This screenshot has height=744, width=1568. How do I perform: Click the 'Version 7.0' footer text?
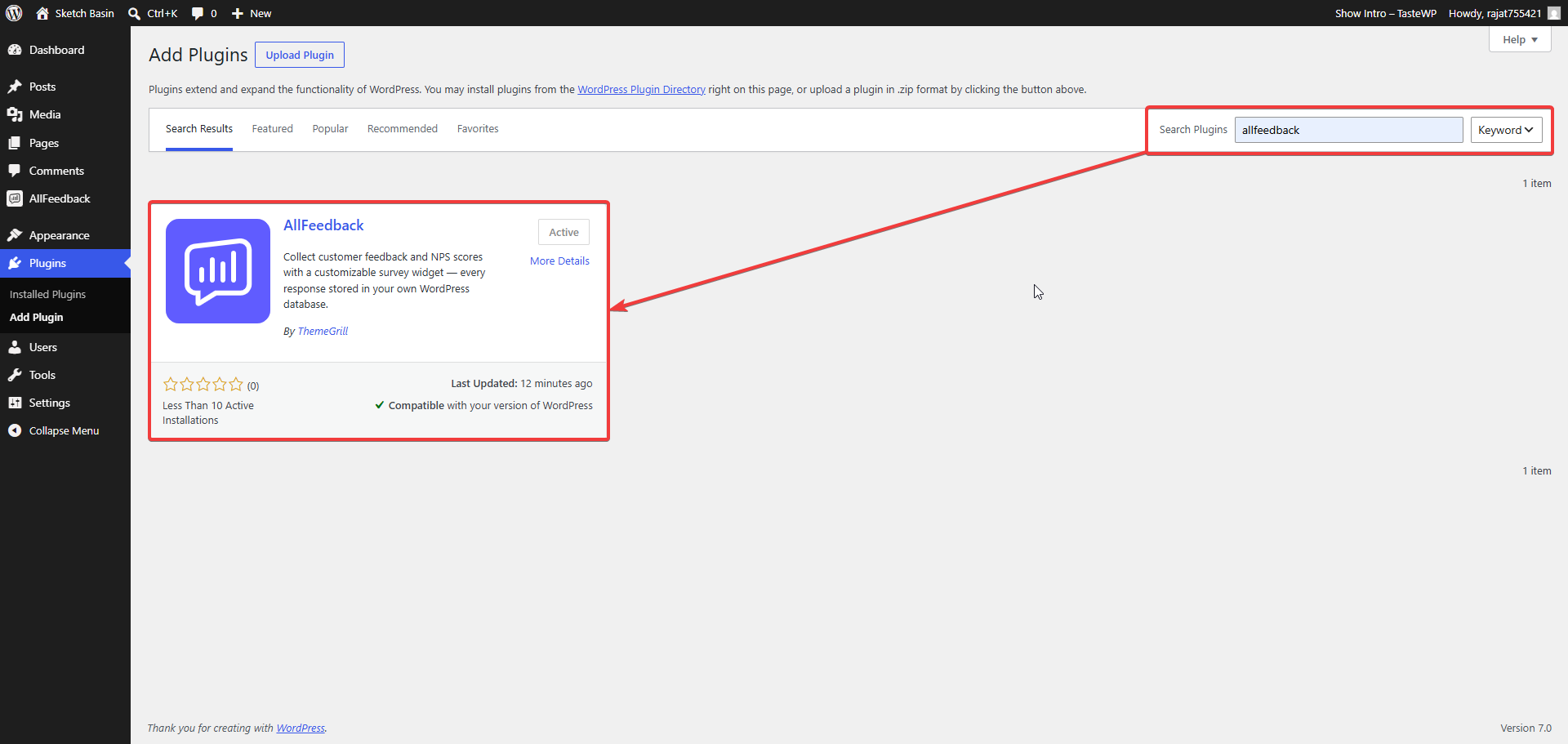click(1526, 728)
